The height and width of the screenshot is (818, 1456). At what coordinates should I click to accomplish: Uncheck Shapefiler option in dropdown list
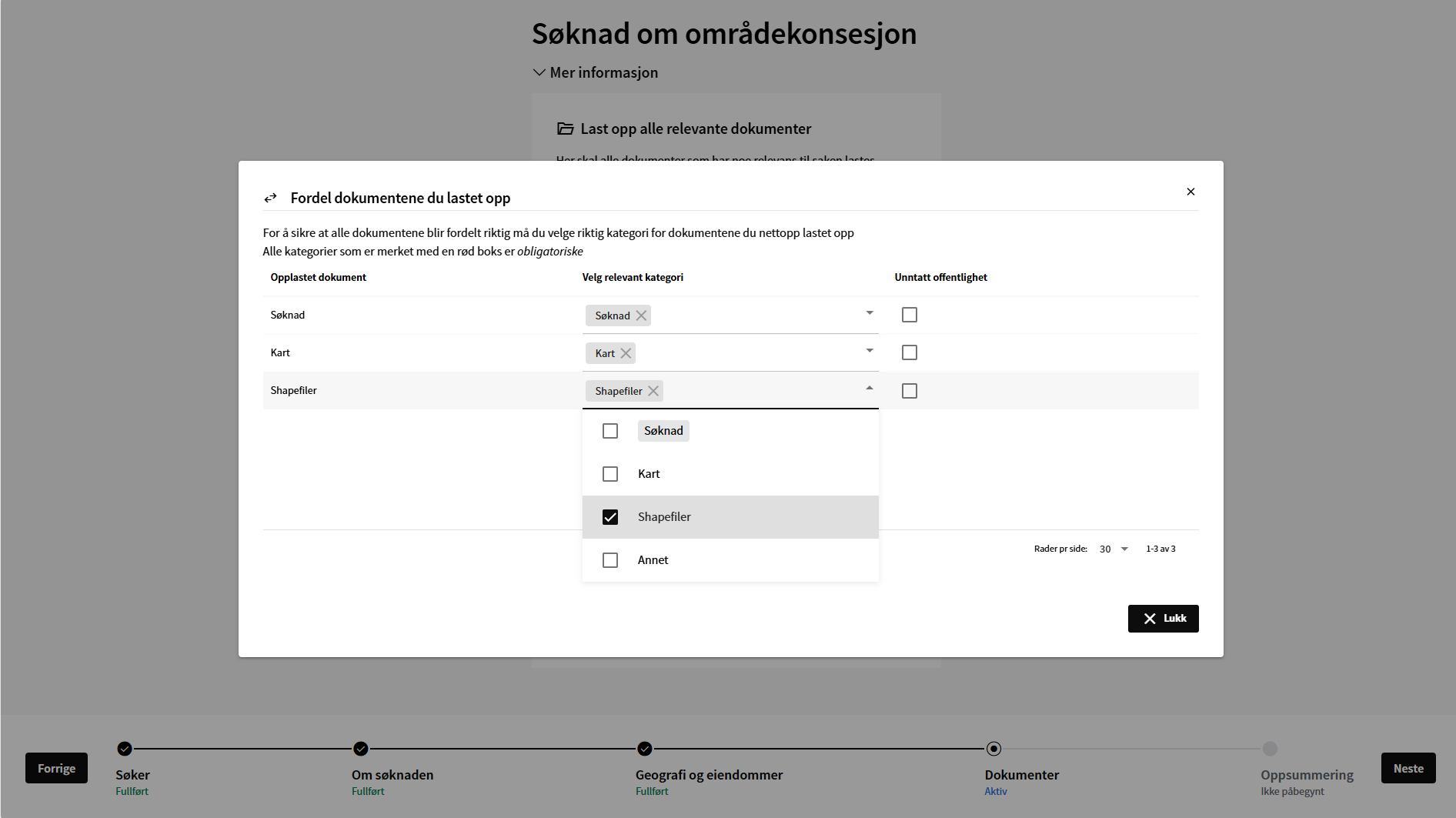coord(610,517)
